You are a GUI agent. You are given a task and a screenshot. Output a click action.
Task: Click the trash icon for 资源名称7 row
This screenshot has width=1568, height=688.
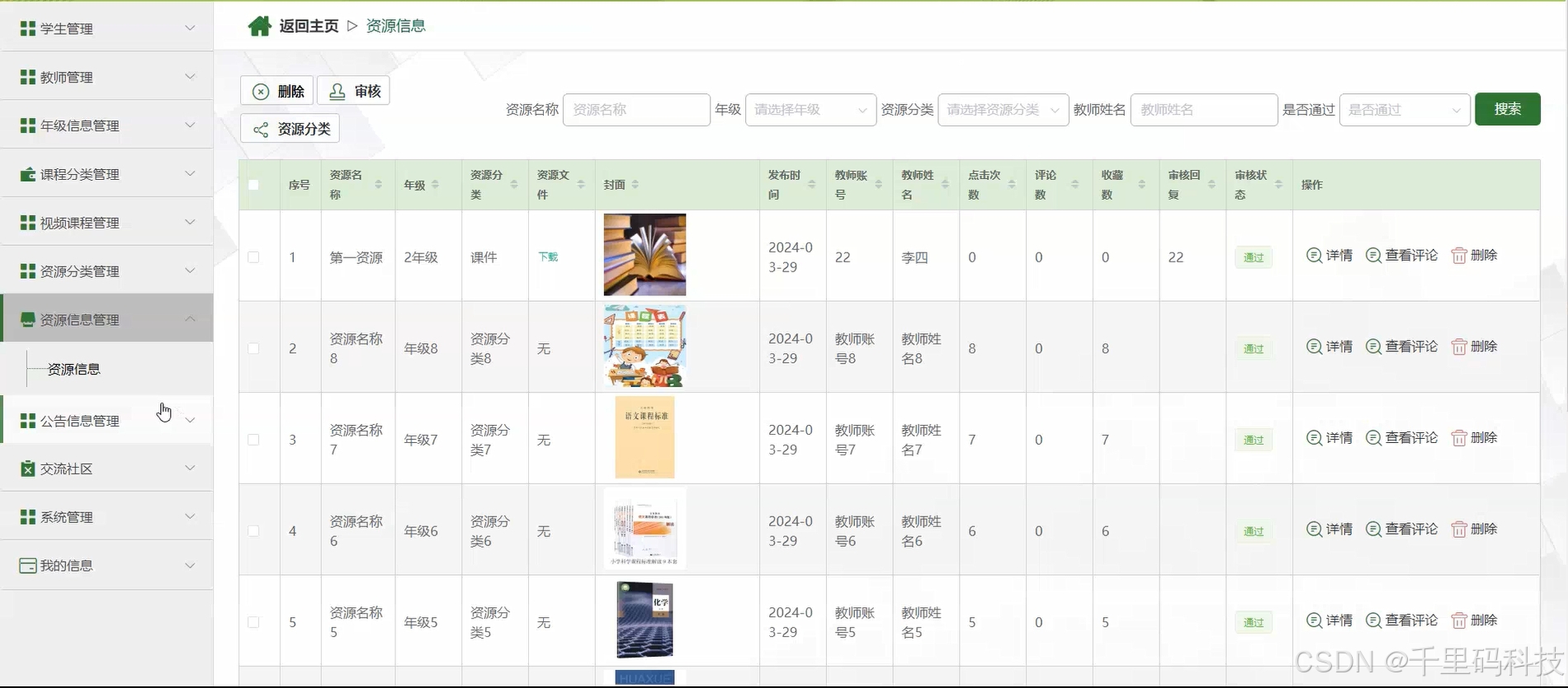pos(1459,439)
